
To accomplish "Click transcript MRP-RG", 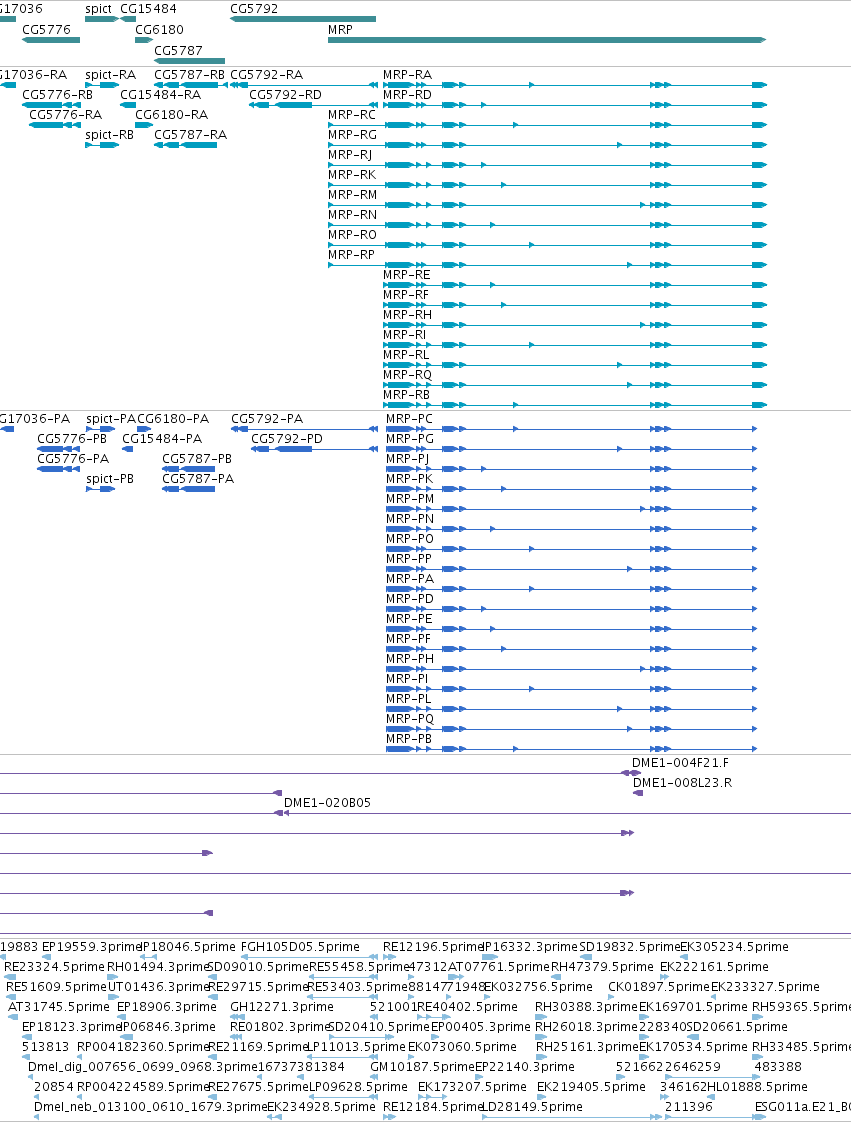I will click(352, 135).
